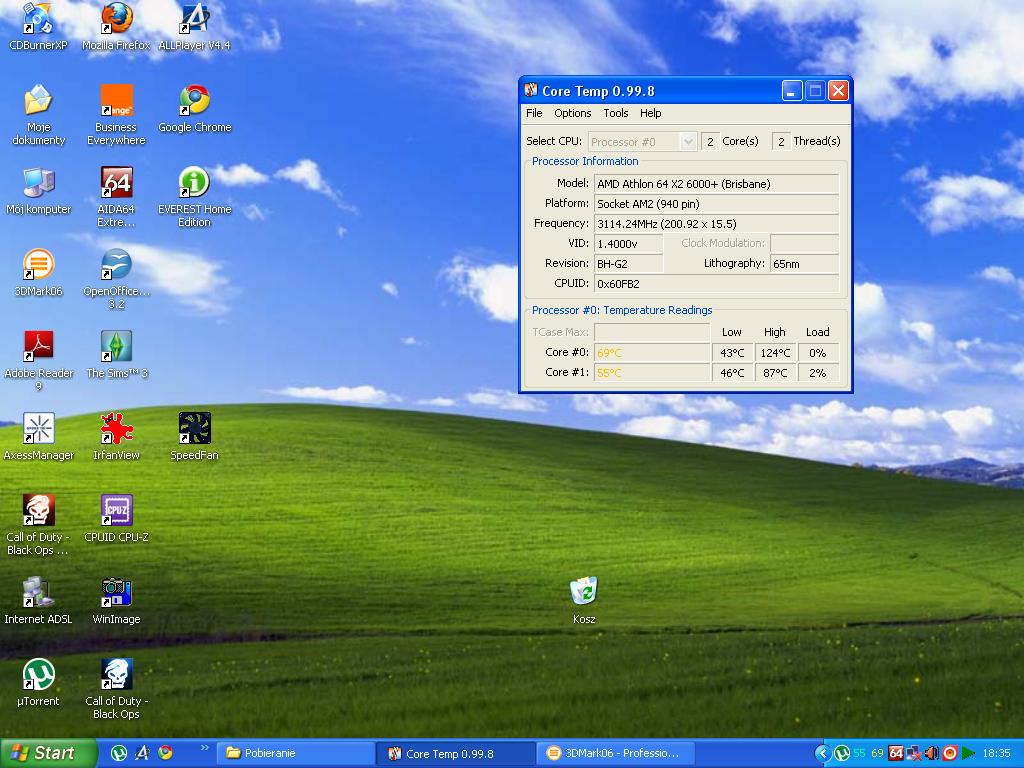The image size is (1024, 768).
Task: Expand the Select CPU dropdown
Action: tap(688, 142)
